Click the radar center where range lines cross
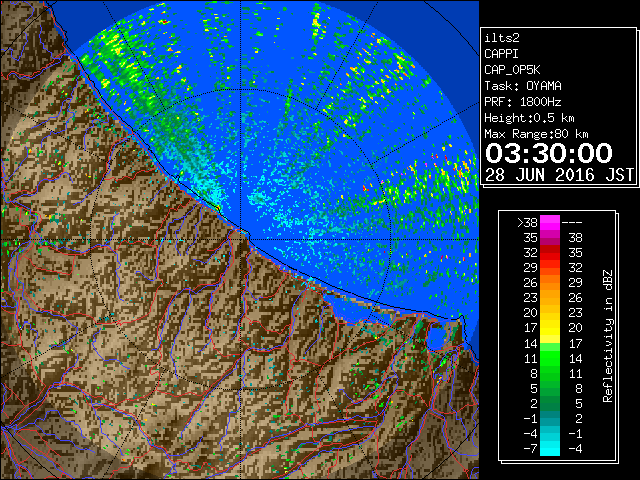 click(240, 240)
